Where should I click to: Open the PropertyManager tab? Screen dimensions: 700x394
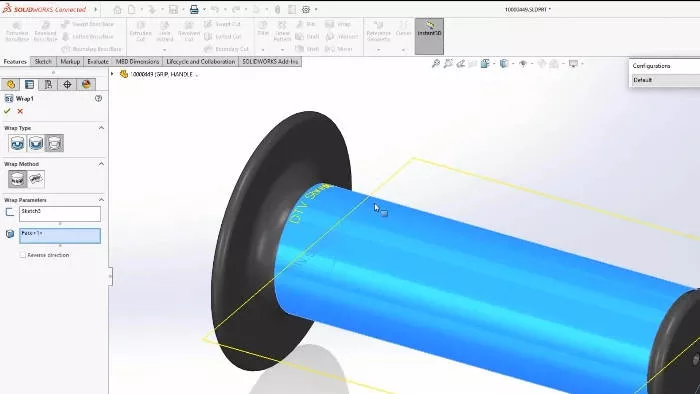29,84
